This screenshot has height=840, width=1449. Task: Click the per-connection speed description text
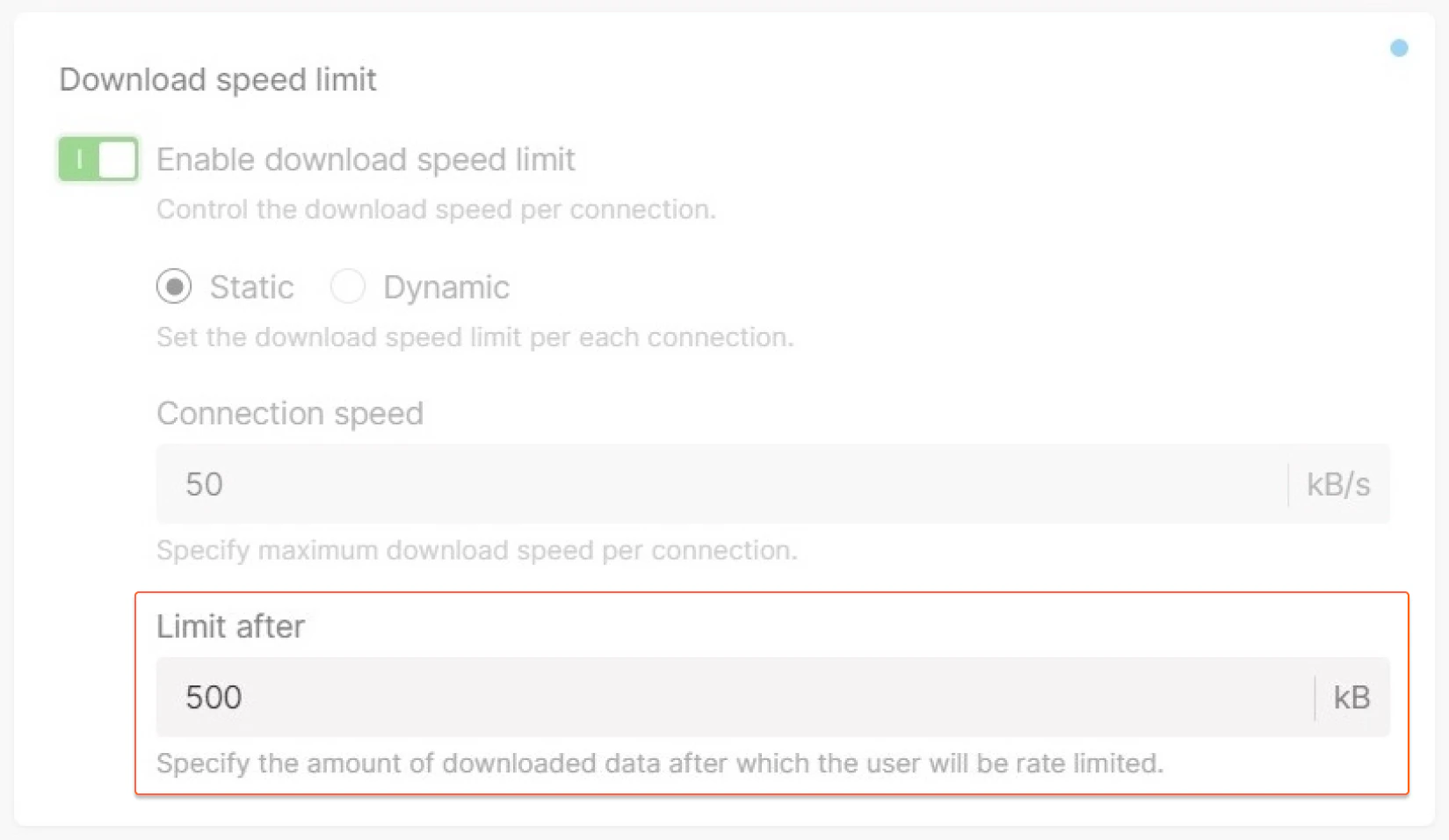pos(477,550)
